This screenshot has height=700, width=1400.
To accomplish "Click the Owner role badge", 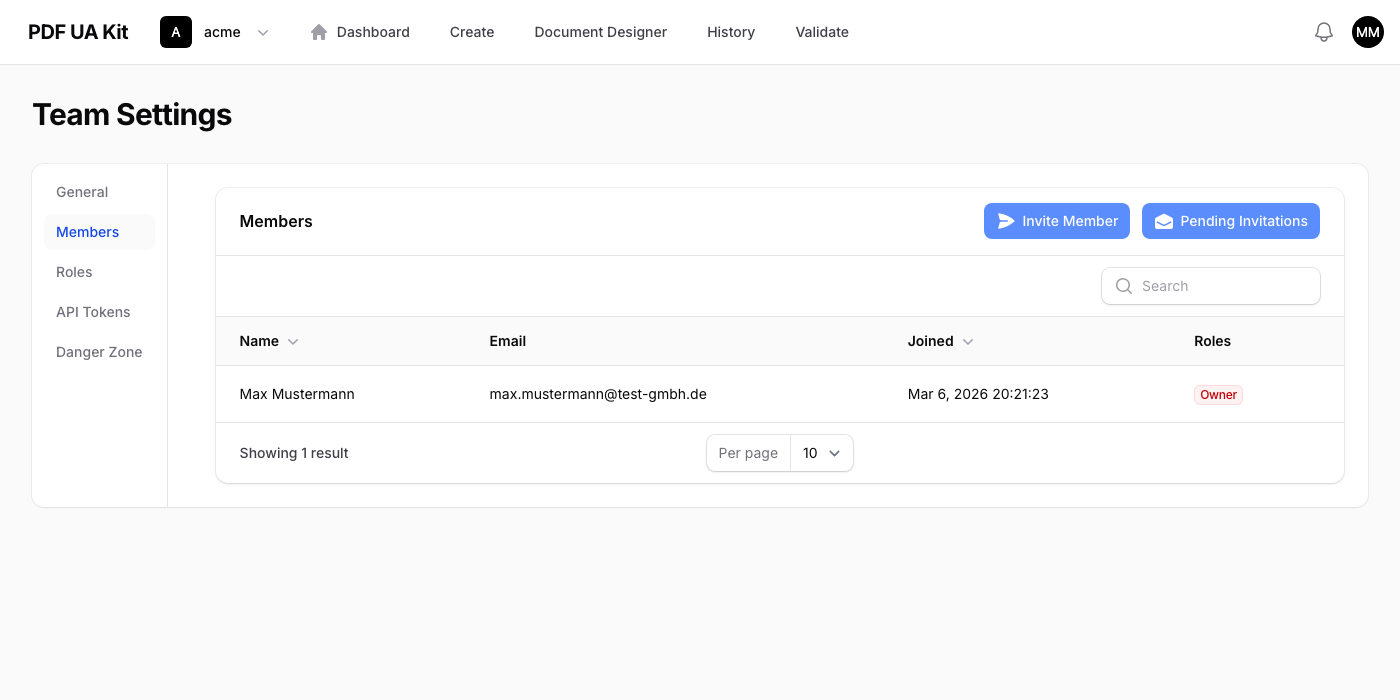I will pos(1218,395).
